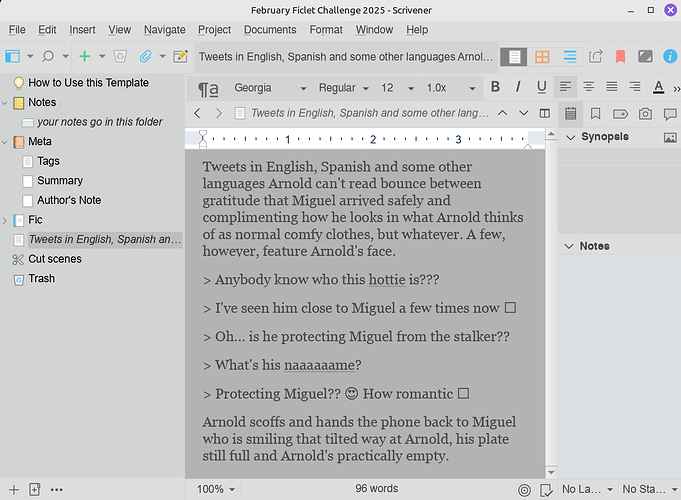Click the Trash folder in binder
The width and height of the screenshot is (681, 500).
coord(42,279)
